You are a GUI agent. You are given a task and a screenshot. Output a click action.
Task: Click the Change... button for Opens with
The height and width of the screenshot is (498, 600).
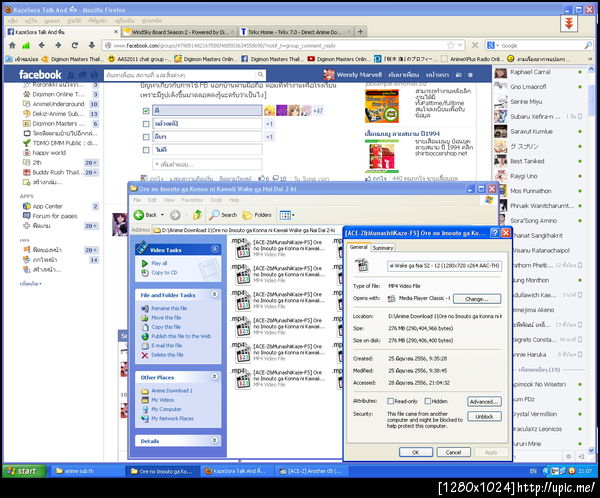pos(476,298)
